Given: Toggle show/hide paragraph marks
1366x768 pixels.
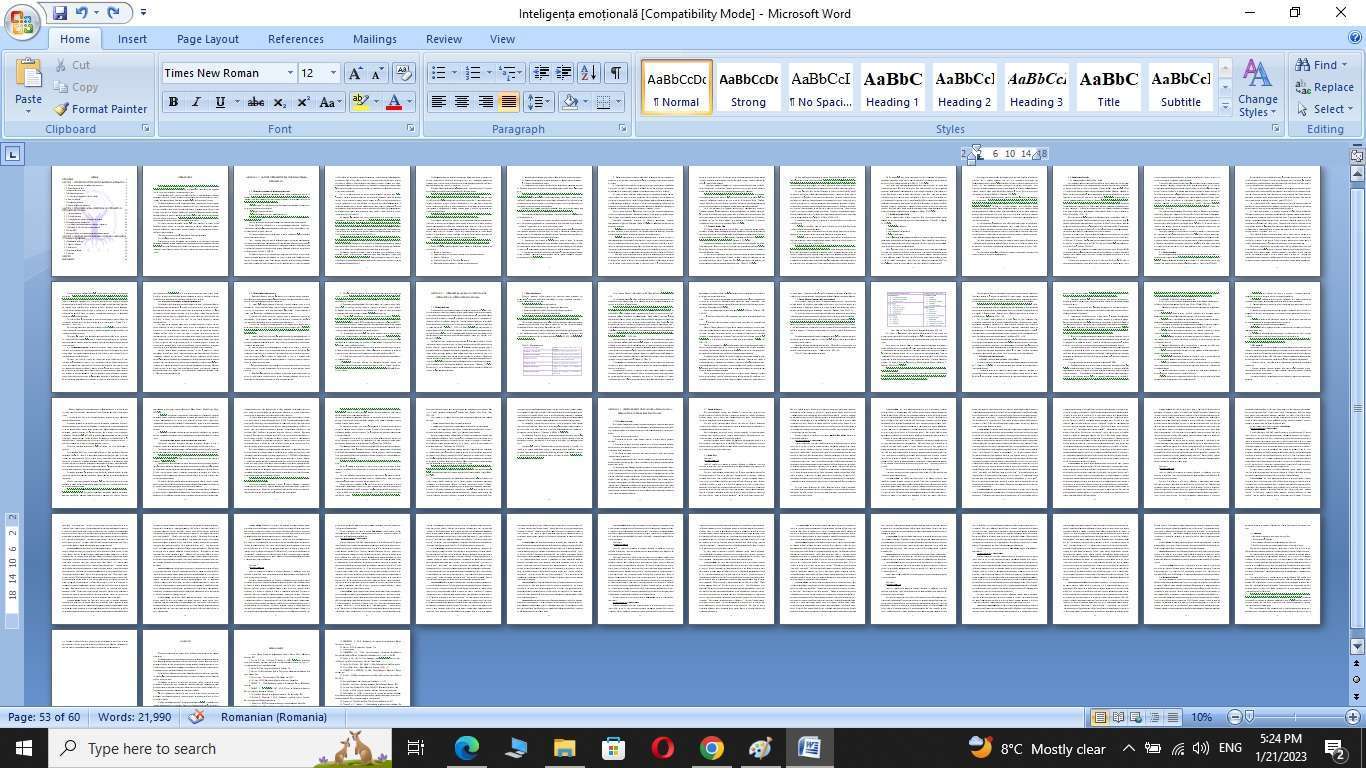Looking at the screenshot, I should (616, 73).
